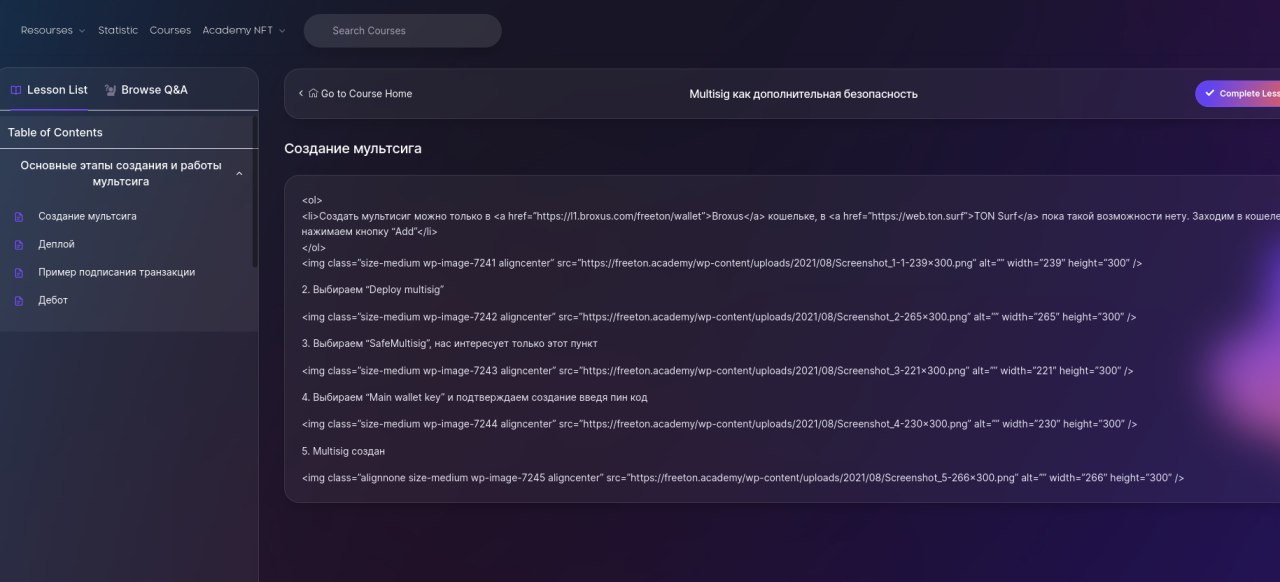Open the Academy NFT dropdown
This screenshot has width=1280, height=582.
pyautogui.click(x=244, y=31)
